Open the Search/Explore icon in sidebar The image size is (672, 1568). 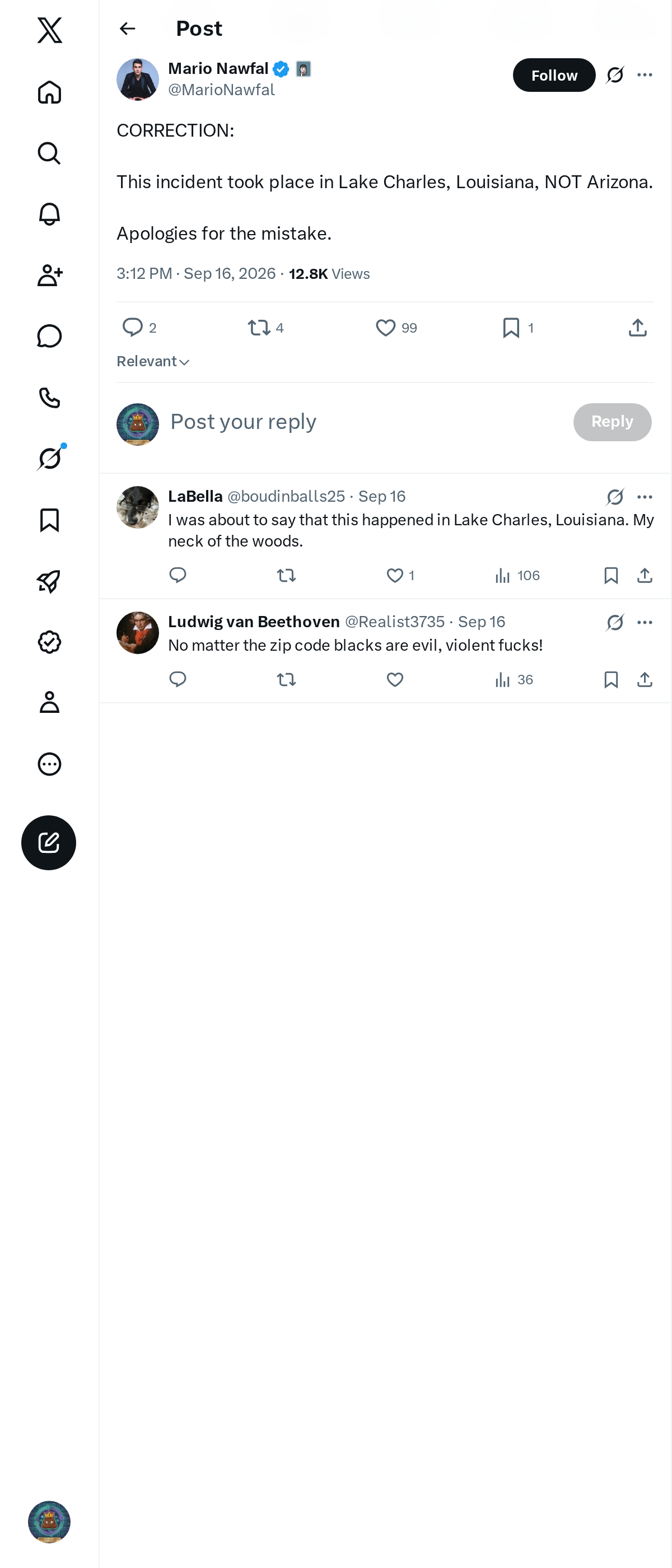point(49,153)
